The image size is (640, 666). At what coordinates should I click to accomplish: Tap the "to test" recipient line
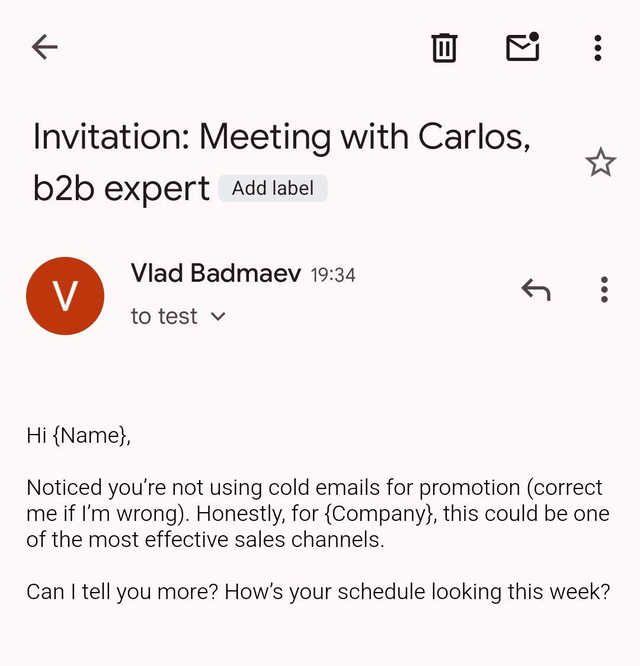click(x=164, y=316)
